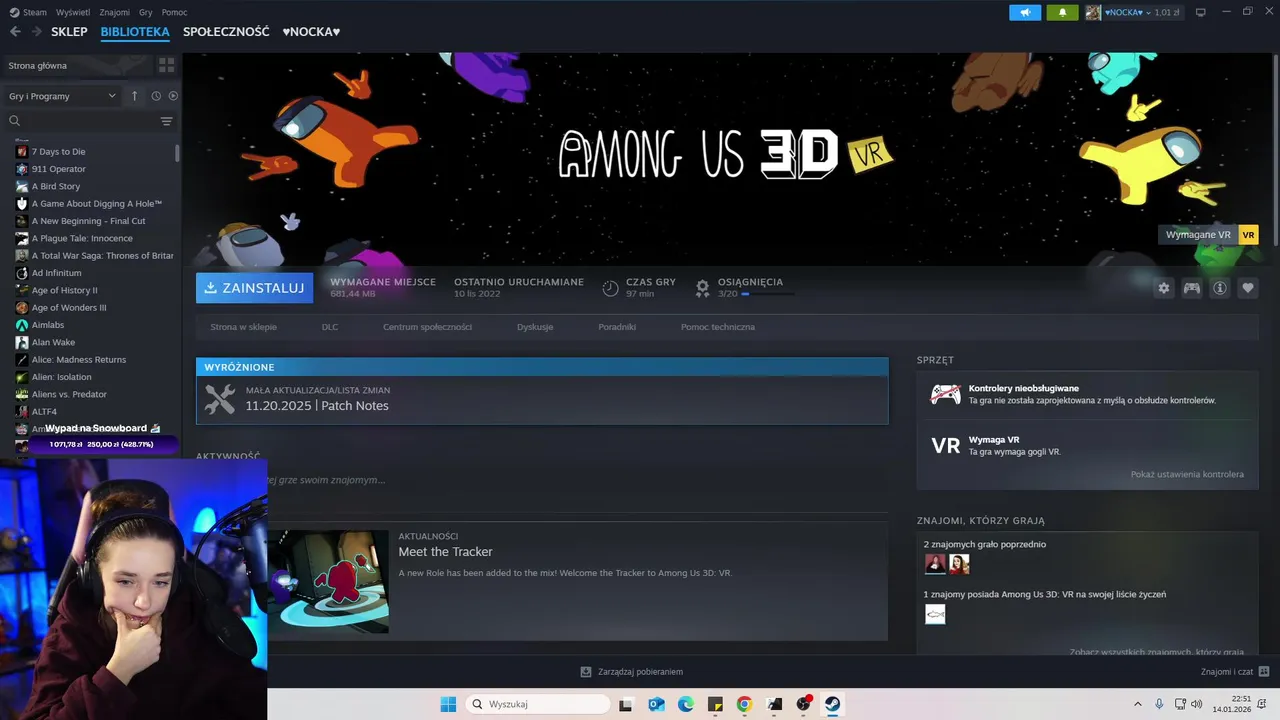Select 7 Days to Die in library

[58, 152]
